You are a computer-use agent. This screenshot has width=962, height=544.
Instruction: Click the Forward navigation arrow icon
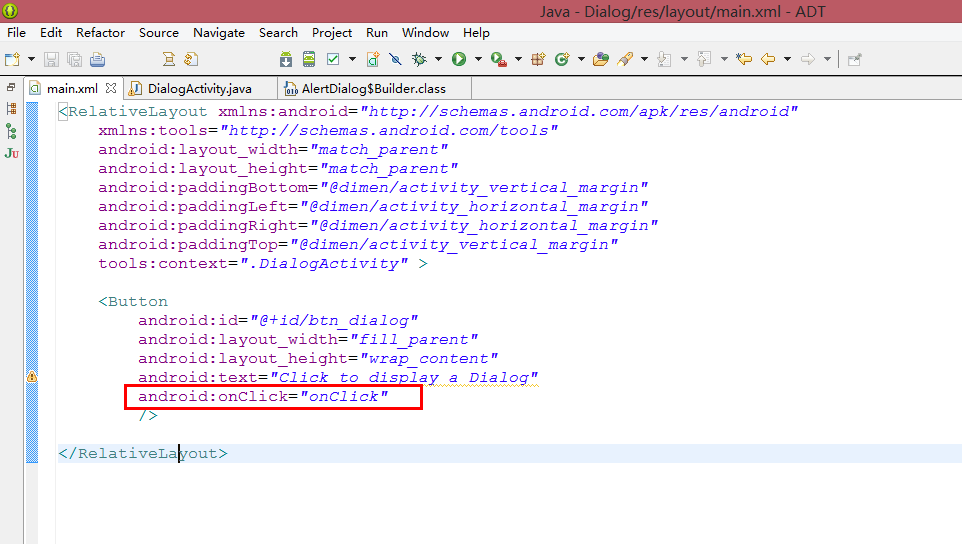(x=808, y=59)
